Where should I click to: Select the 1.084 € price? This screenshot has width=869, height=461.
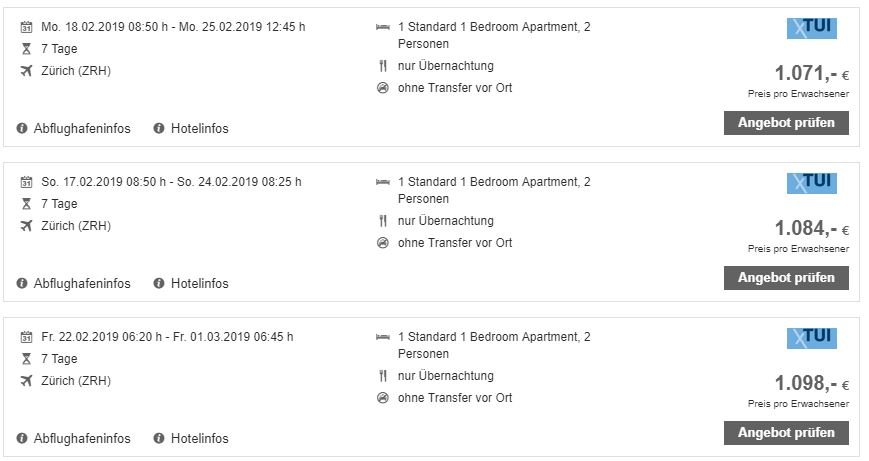(806, 229)
